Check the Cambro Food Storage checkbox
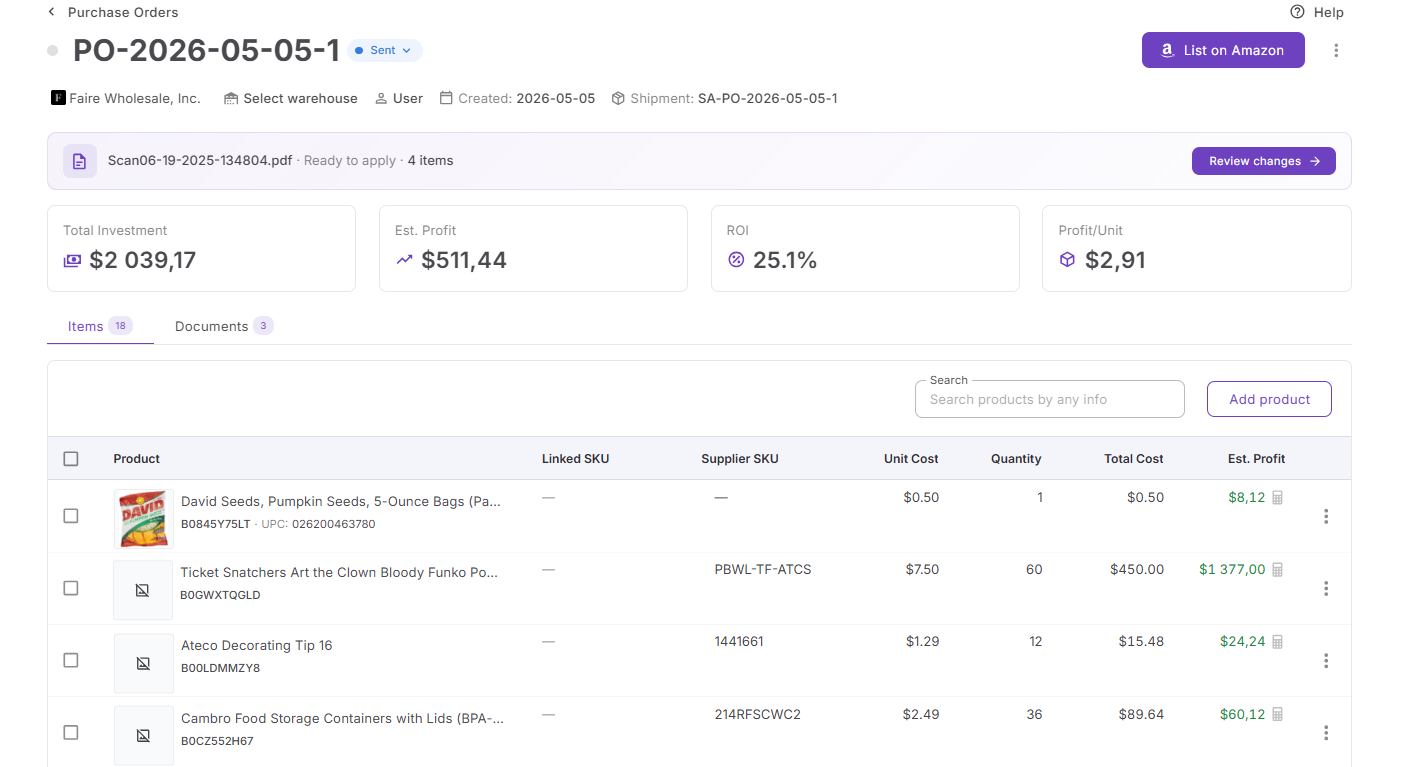This screenshot has width=1418, height=767. pyautogui.click(x=71, y=733)
